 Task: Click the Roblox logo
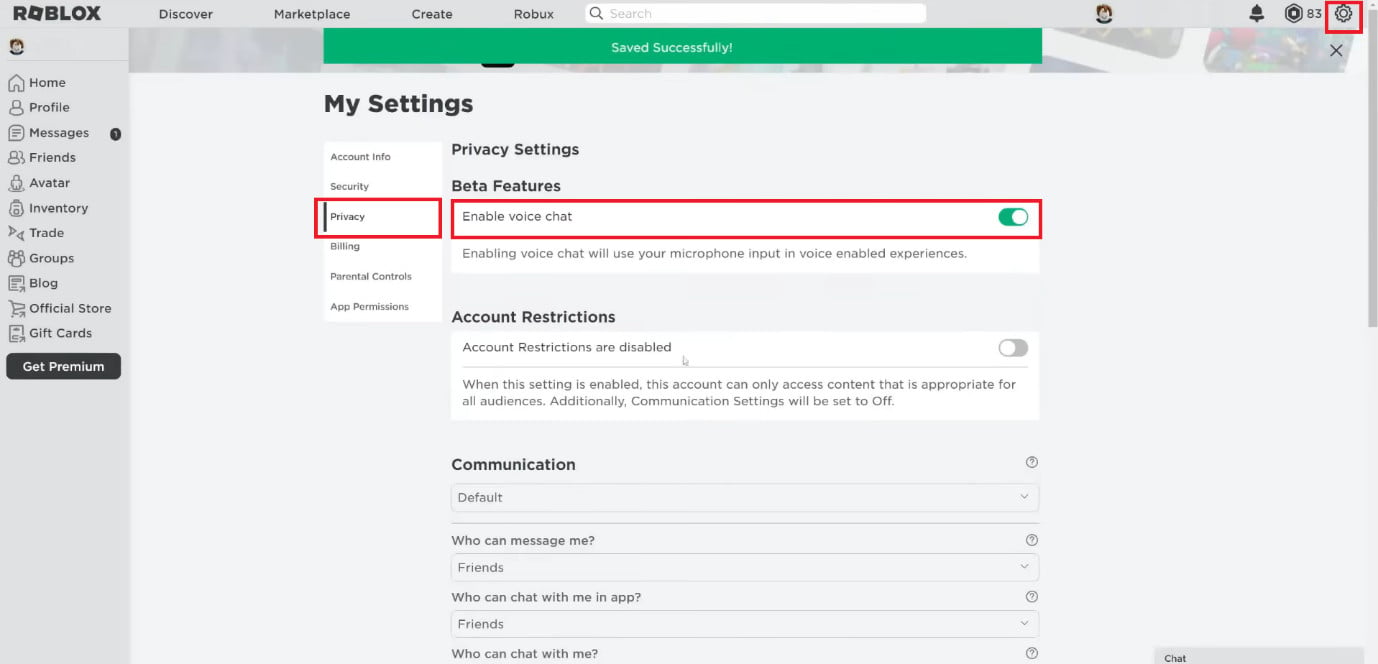click(55, 14)
